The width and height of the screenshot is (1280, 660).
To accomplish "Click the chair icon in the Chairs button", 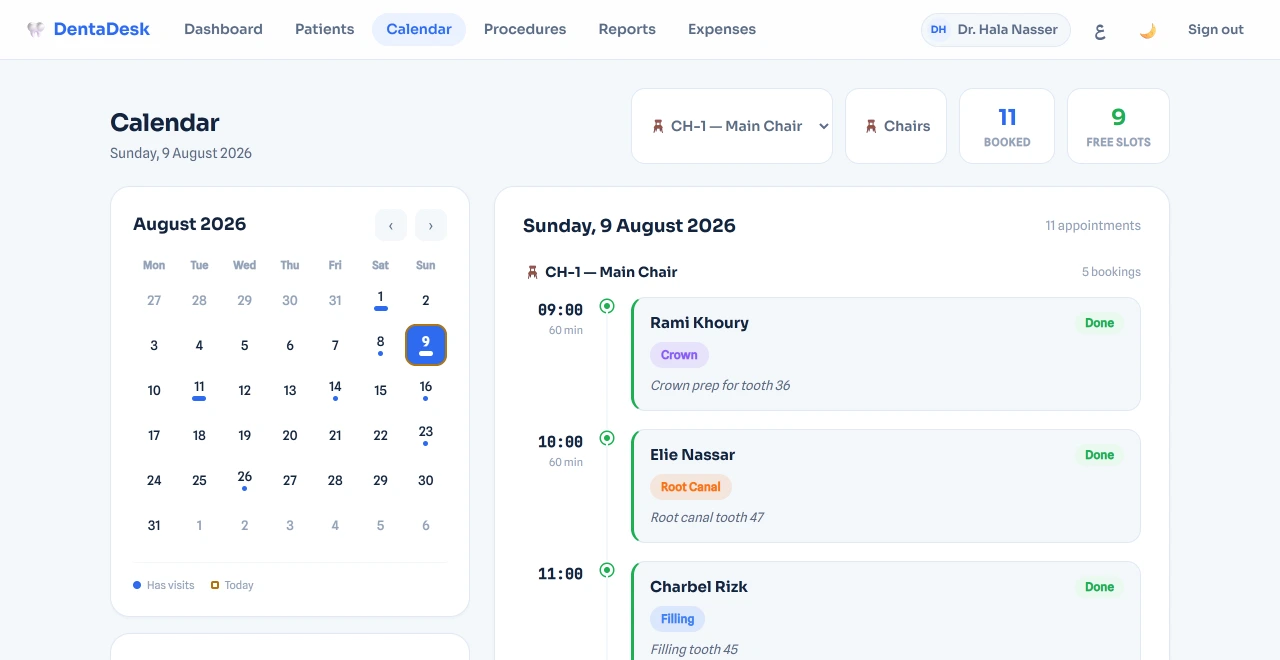I will pos(871,126).
